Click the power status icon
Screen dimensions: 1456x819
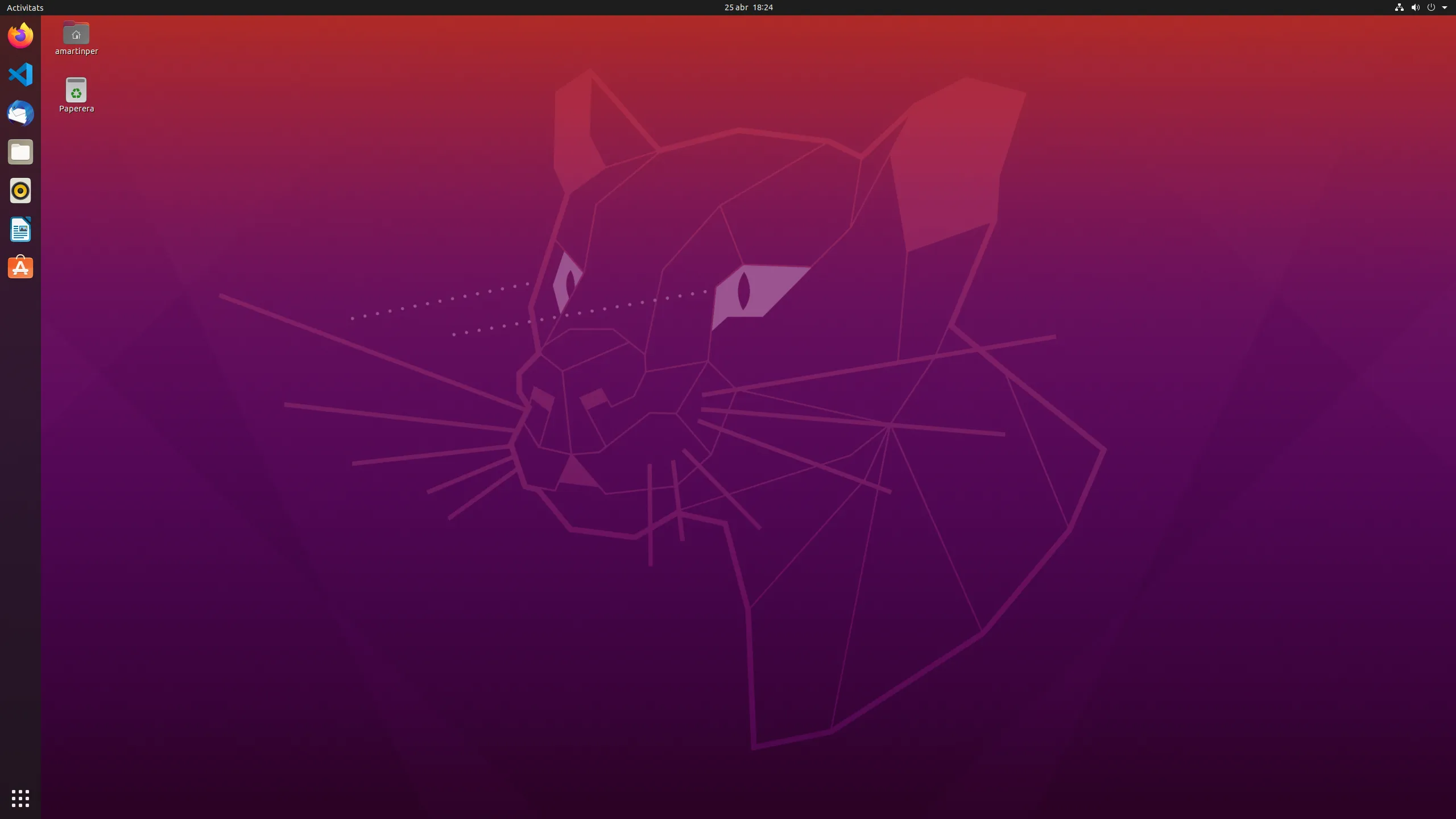[1432, 7]
